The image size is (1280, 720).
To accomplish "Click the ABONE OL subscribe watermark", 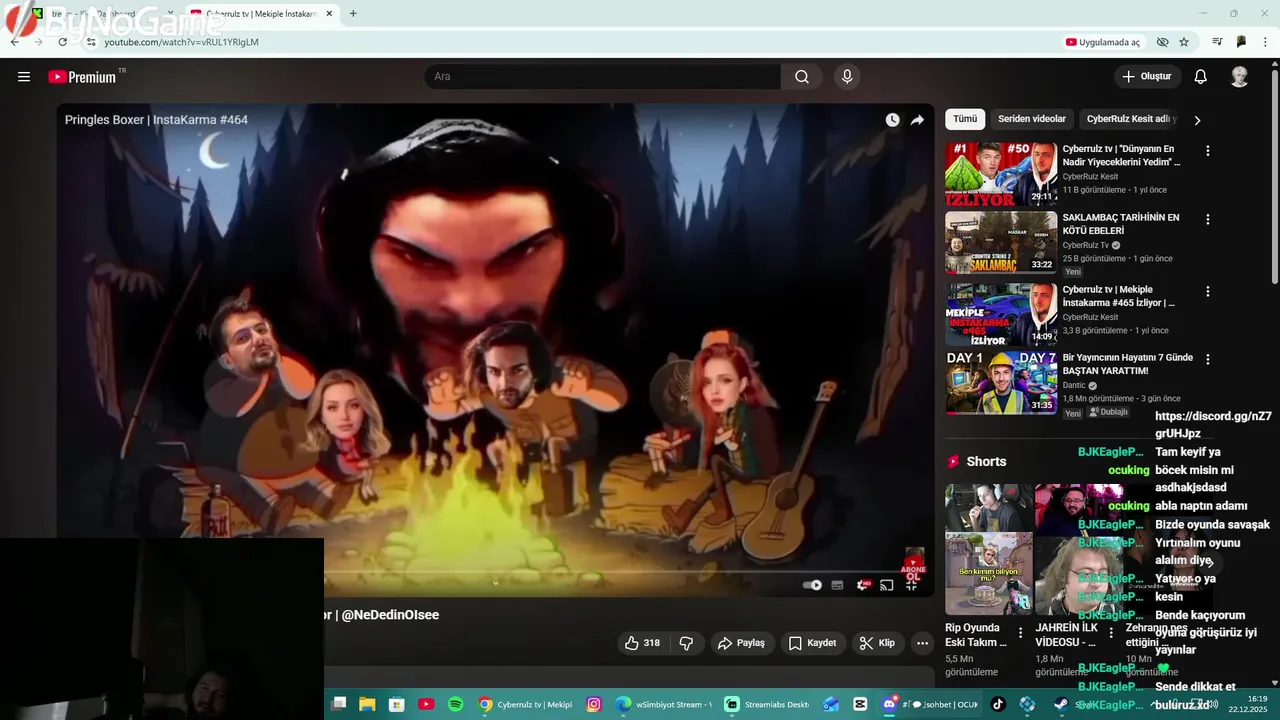I will [913, 567].
